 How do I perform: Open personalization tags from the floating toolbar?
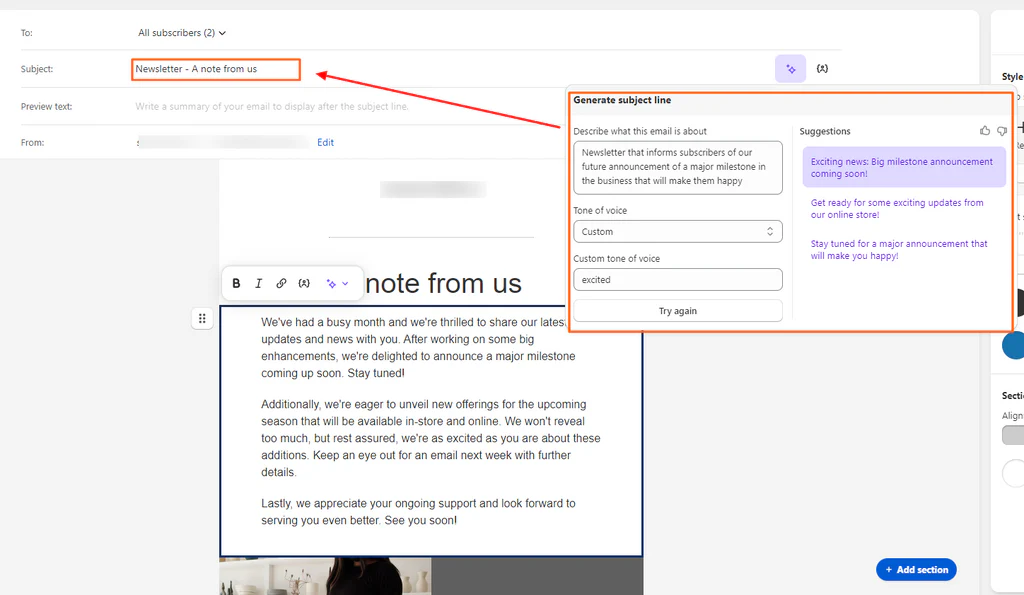click(305, 283)
